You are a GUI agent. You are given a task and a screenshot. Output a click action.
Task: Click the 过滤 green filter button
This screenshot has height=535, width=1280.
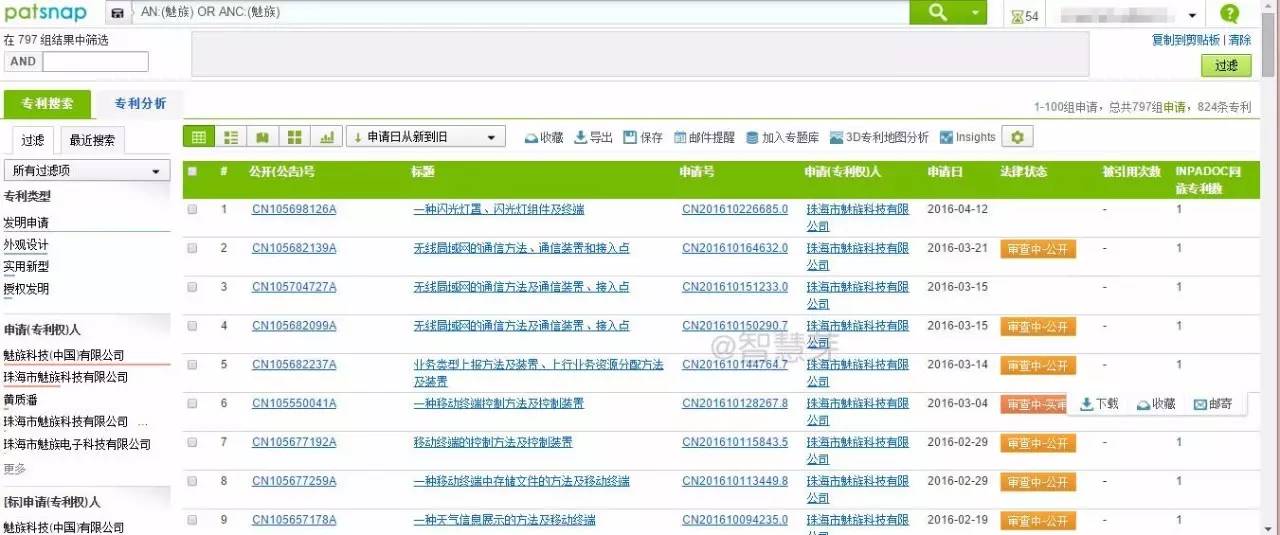pos(1226,65)
